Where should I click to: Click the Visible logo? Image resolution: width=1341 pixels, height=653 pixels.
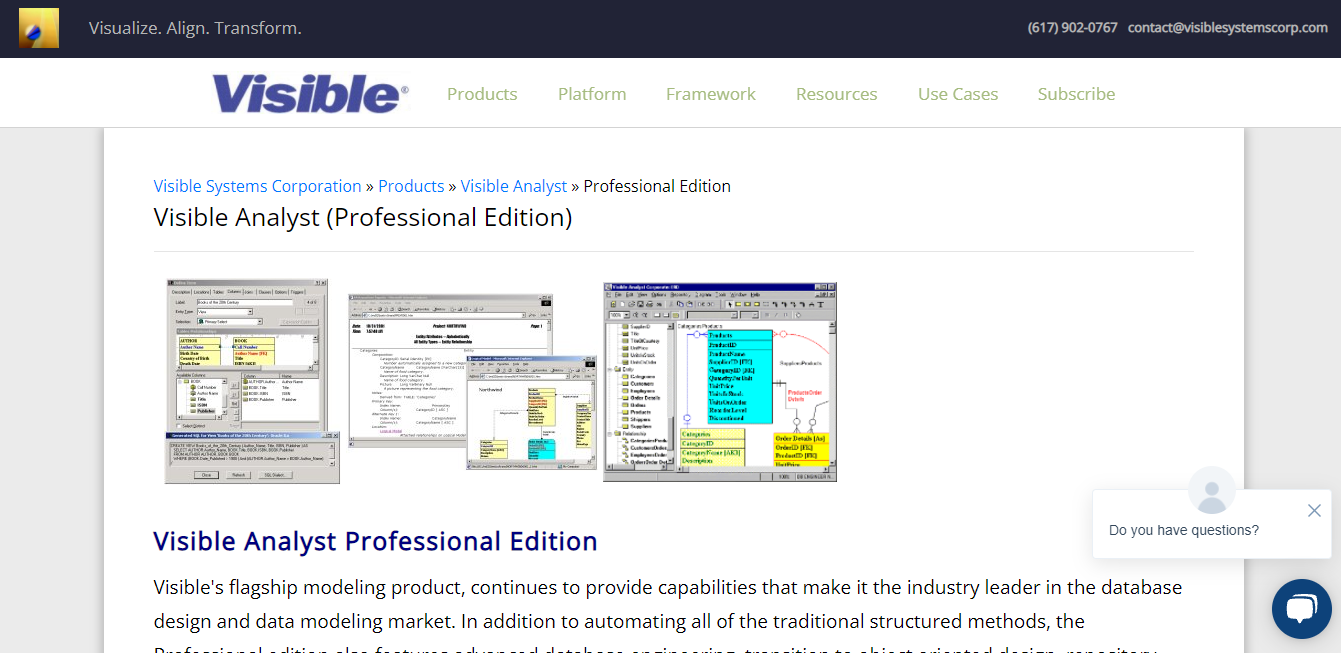coord(310,94)
